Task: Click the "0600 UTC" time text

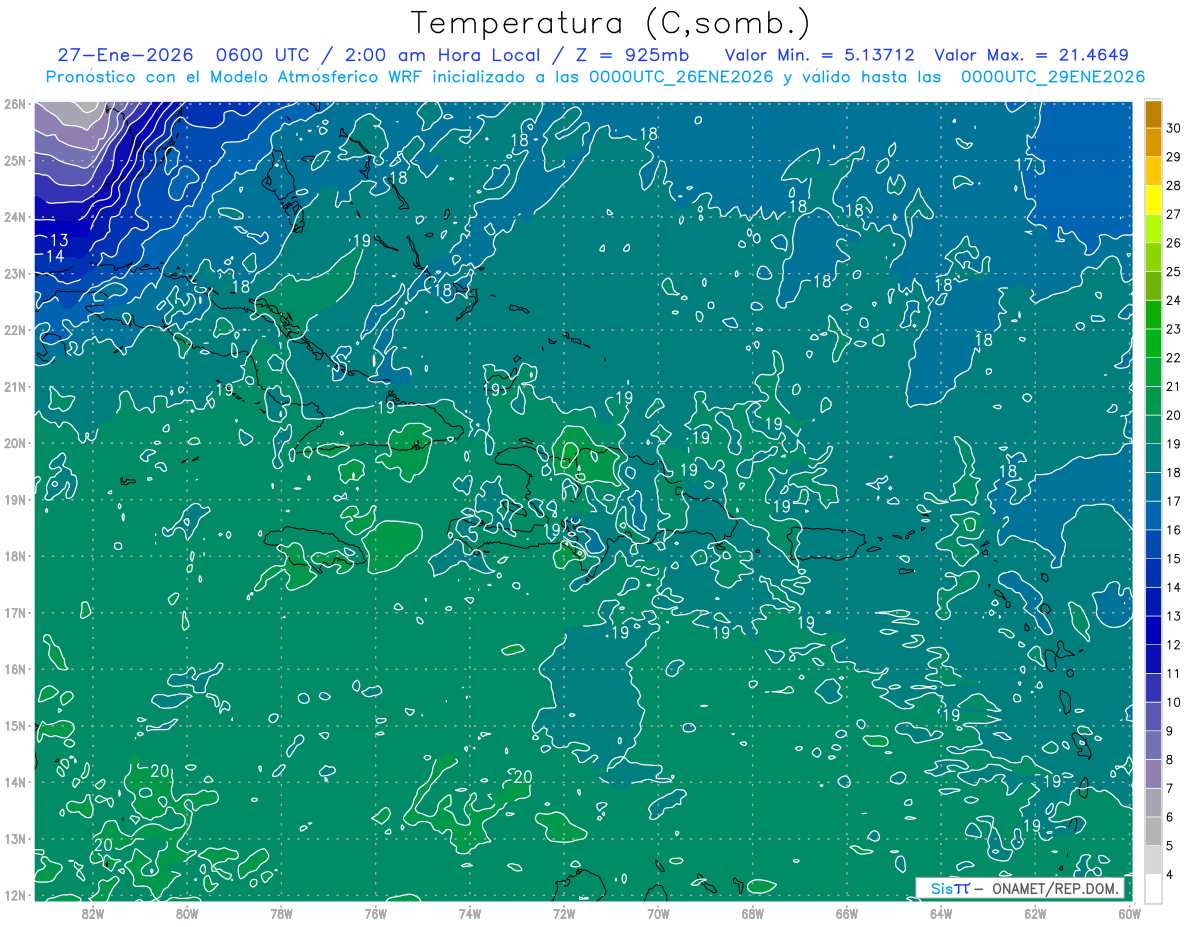Action: pyautogui.click(x=263, y=55)
